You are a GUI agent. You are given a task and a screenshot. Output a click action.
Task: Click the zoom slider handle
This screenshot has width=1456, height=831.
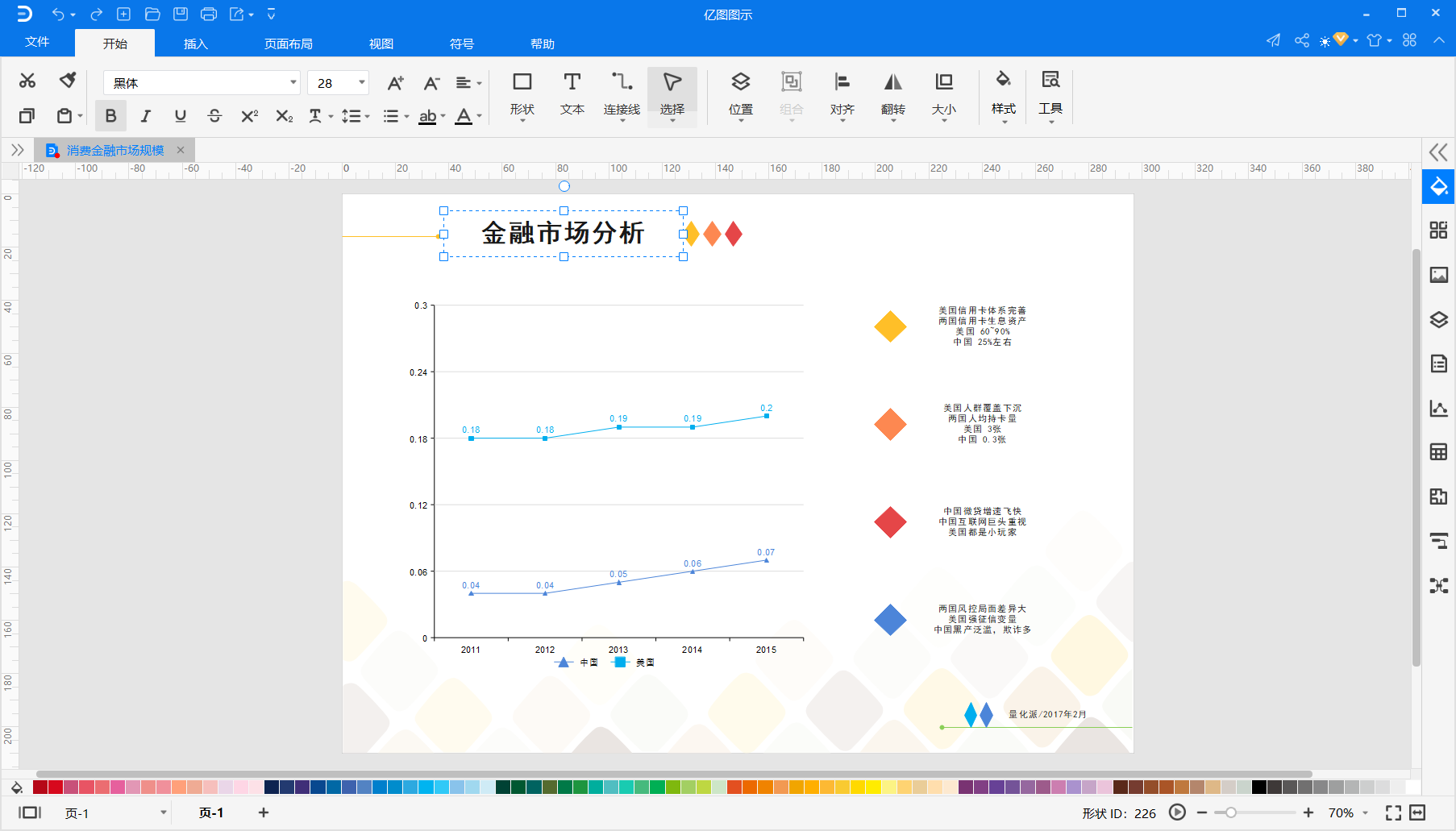click(x=1231, y=812)
